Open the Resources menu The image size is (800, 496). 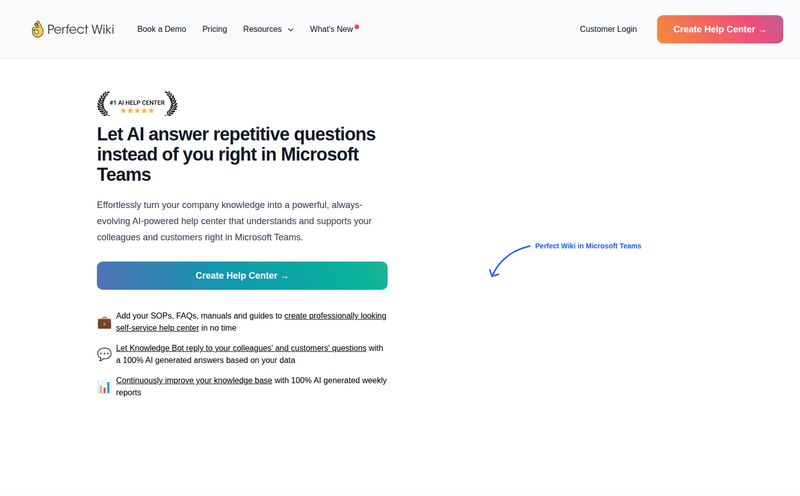point(268,29)
